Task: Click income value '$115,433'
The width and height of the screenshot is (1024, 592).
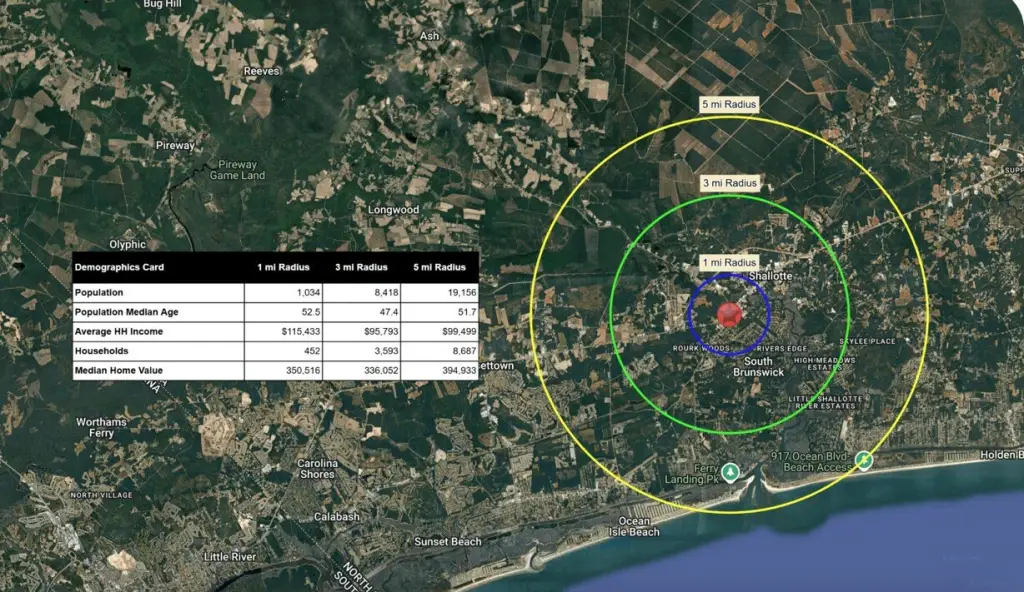Action: 301,331
